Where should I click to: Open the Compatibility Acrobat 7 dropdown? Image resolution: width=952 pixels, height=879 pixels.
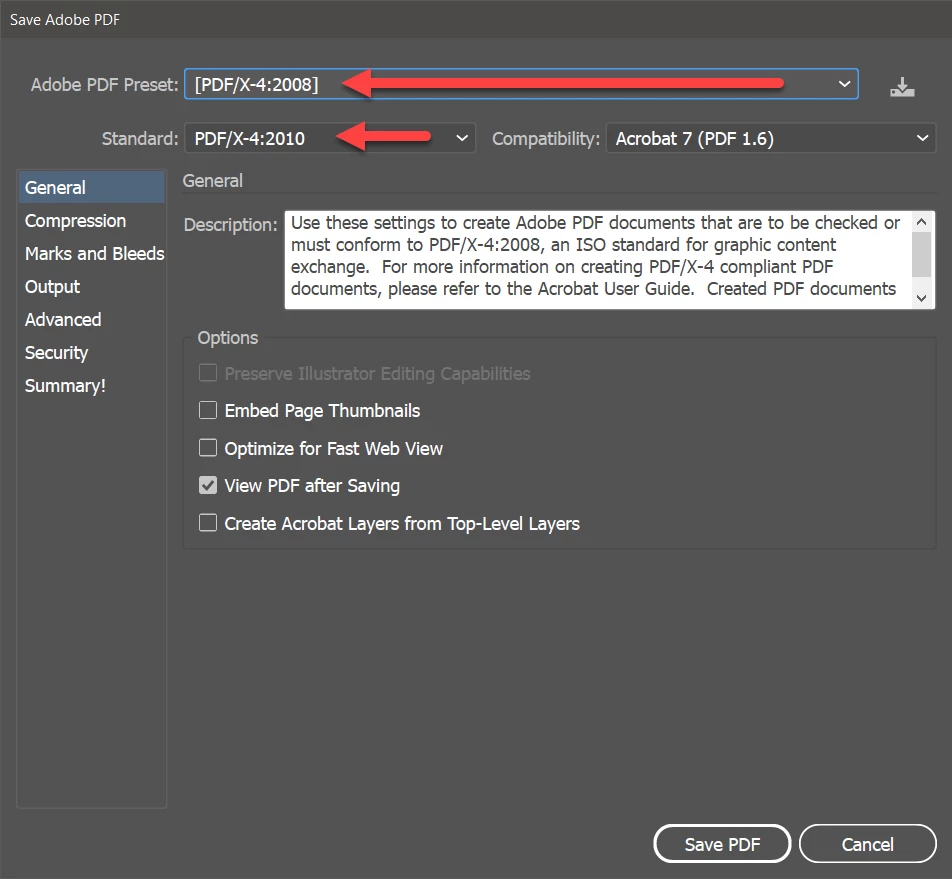tap(770, 138)
